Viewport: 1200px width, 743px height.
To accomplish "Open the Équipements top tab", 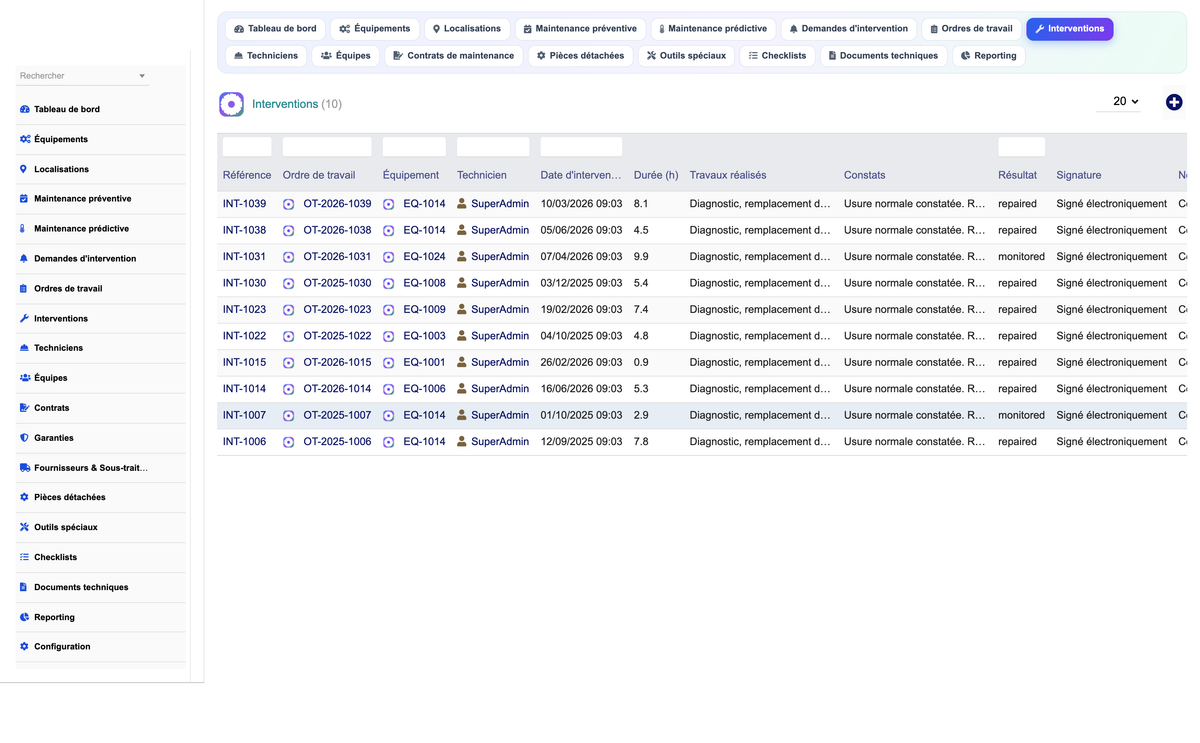I will (375, 29).
